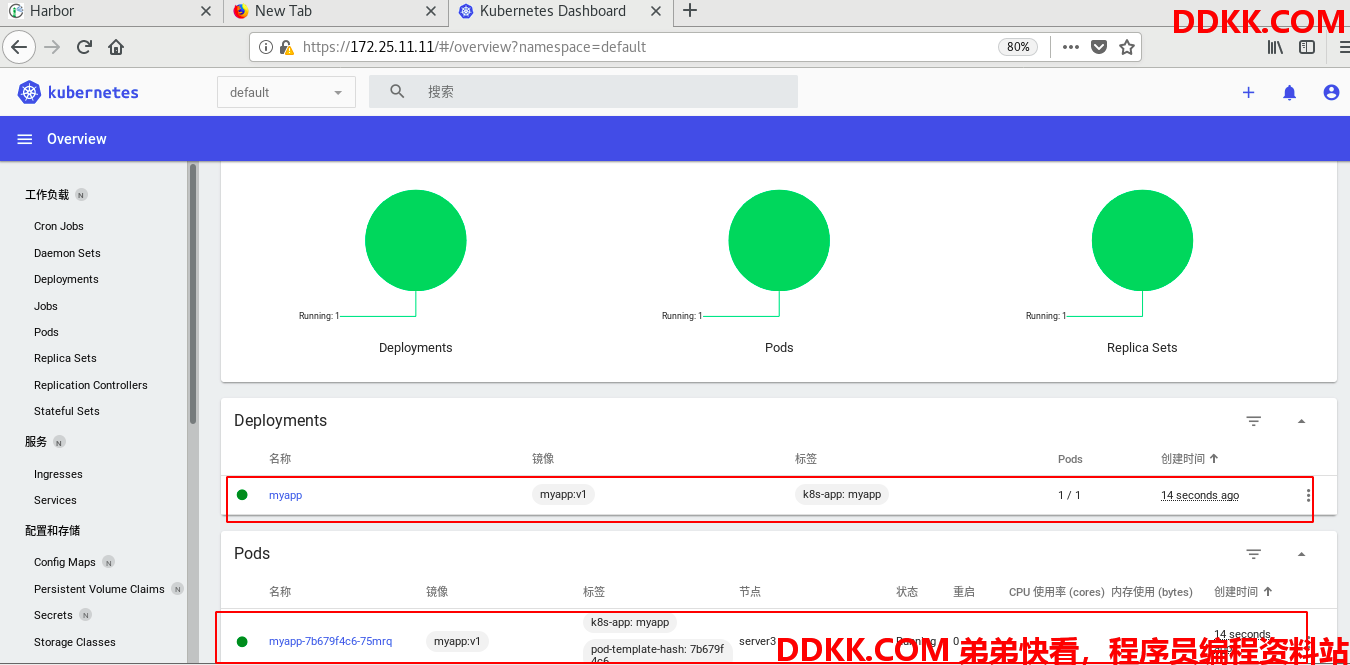This screenshot has width=1350, height=665.
Task: Go back with the browser back arrow
Action: [x=20, y=47]
